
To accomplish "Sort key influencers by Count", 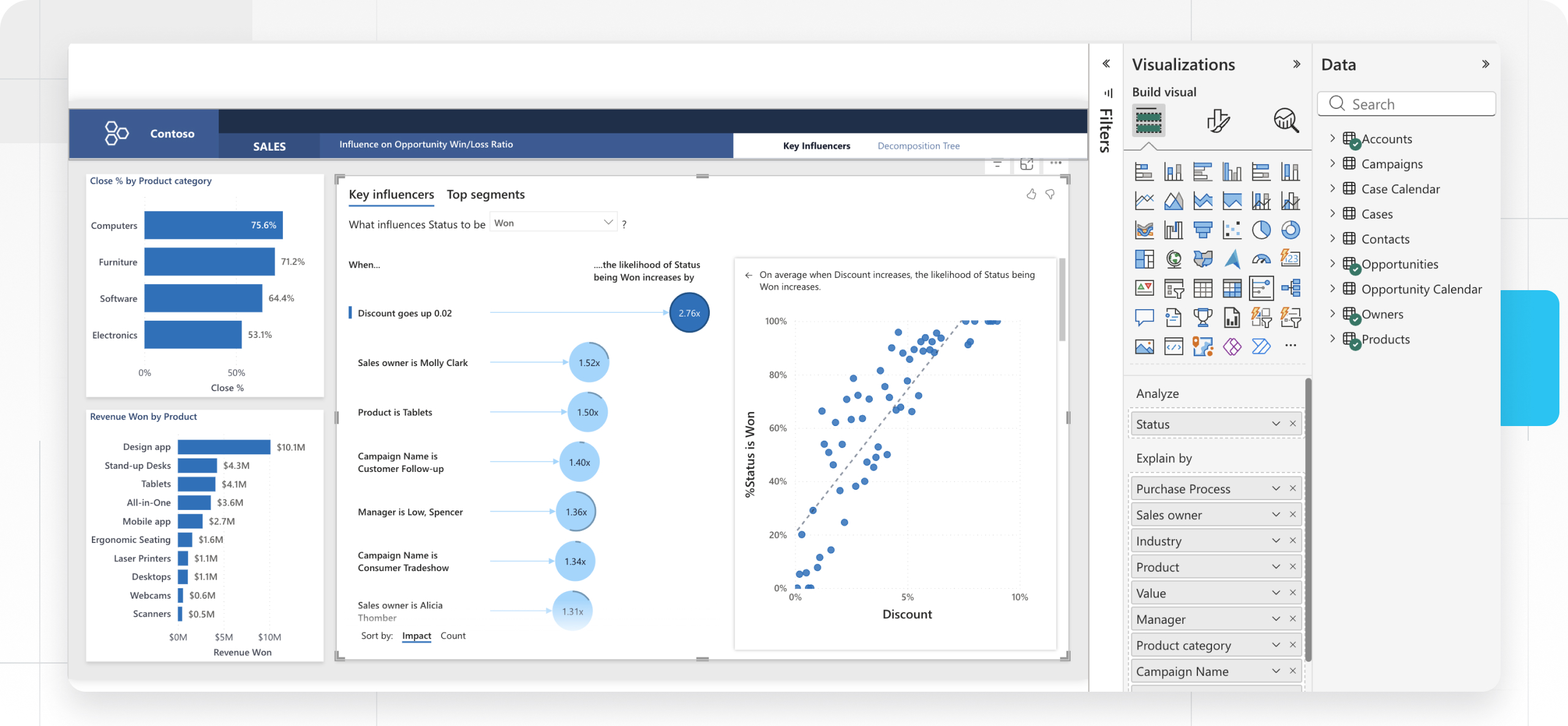I will pos(453,635).
